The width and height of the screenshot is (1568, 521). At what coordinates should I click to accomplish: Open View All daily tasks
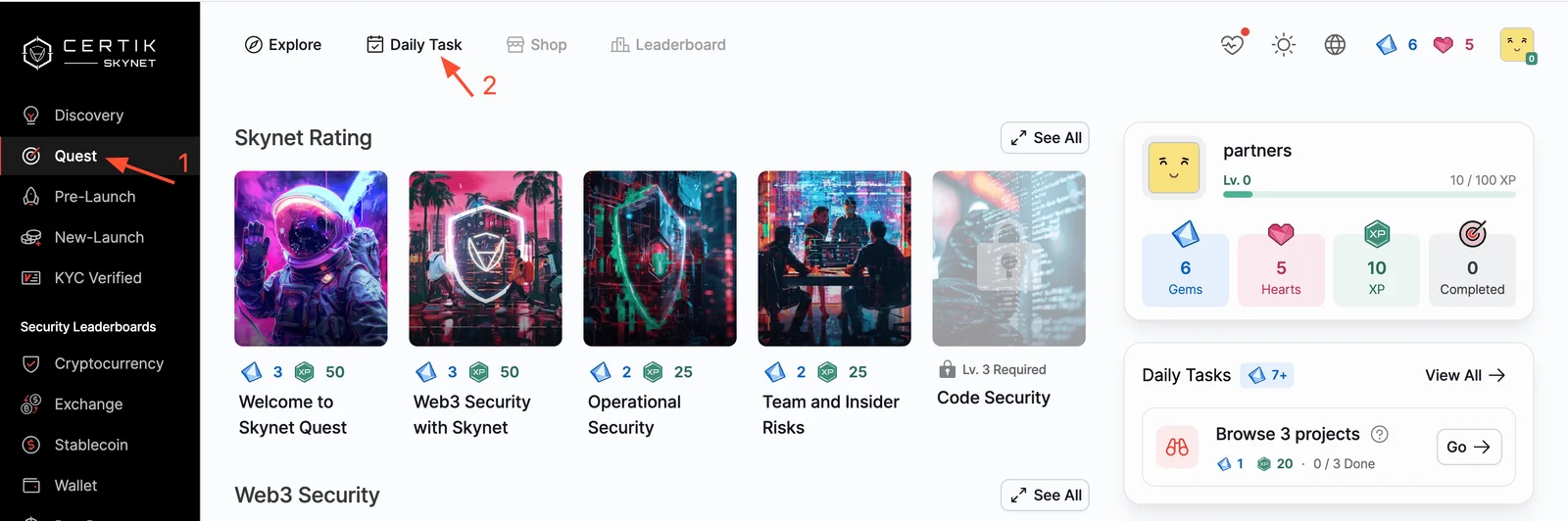[x=1465, y=375]
